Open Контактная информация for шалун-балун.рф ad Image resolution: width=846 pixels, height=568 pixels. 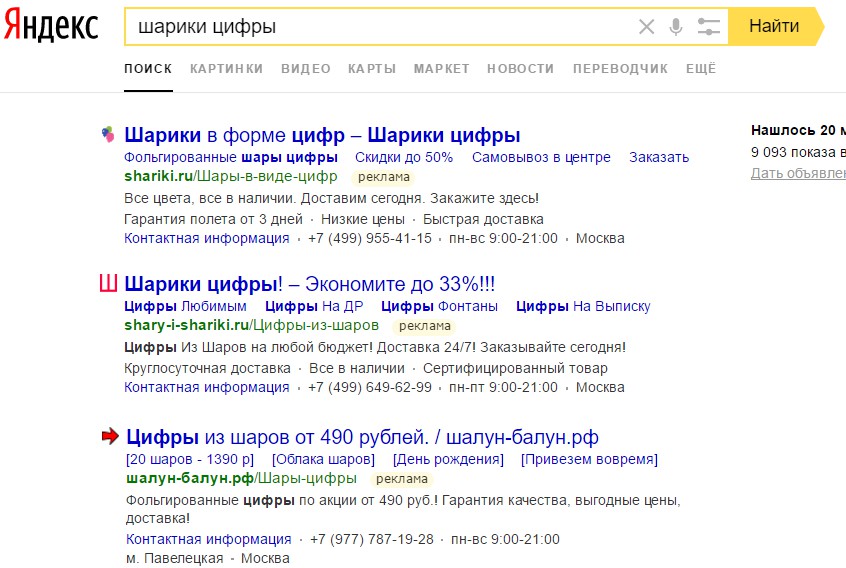[209, 539]
